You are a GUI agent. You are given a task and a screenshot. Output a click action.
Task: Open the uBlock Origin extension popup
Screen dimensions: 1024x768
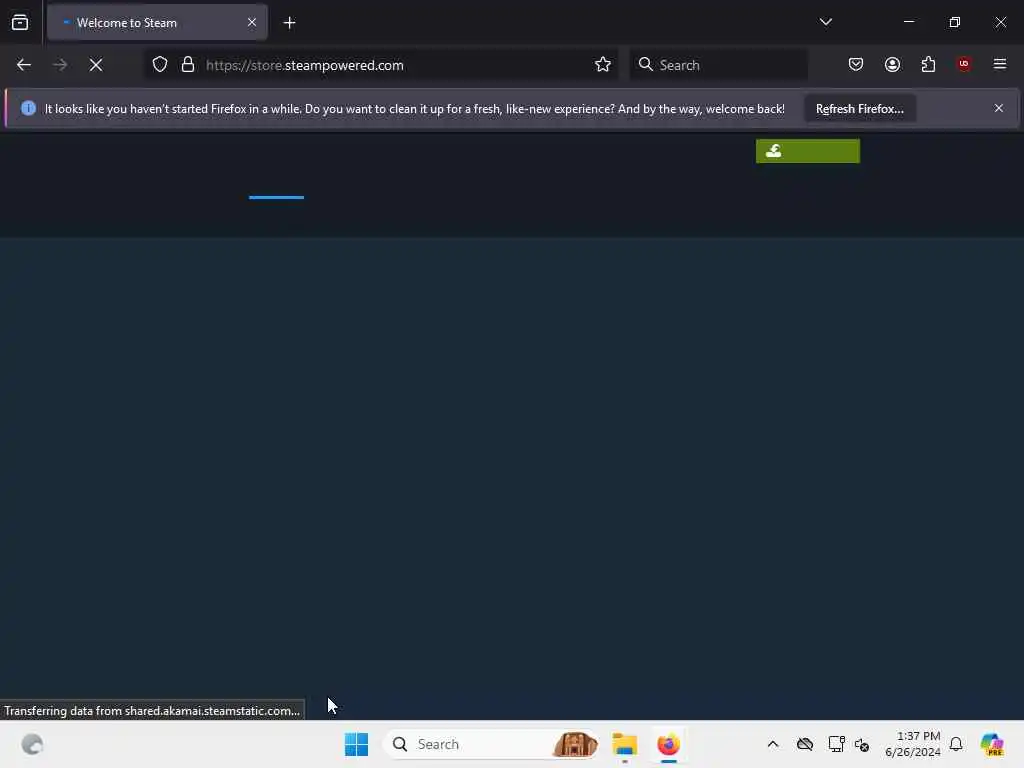click(x=964, y=64)
